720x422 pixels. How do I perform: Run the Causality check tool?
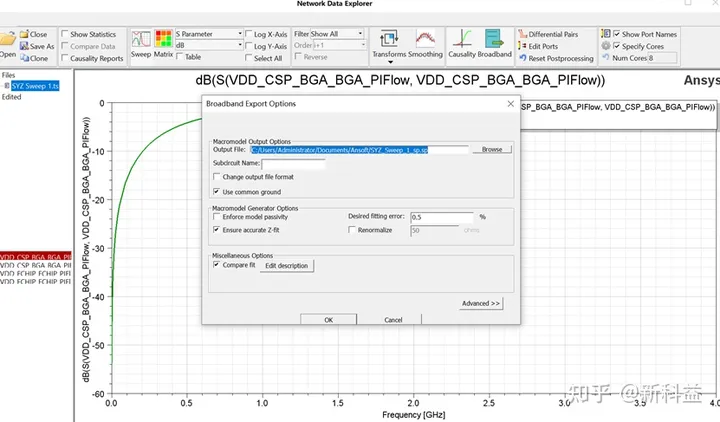(x=463, y=39)
